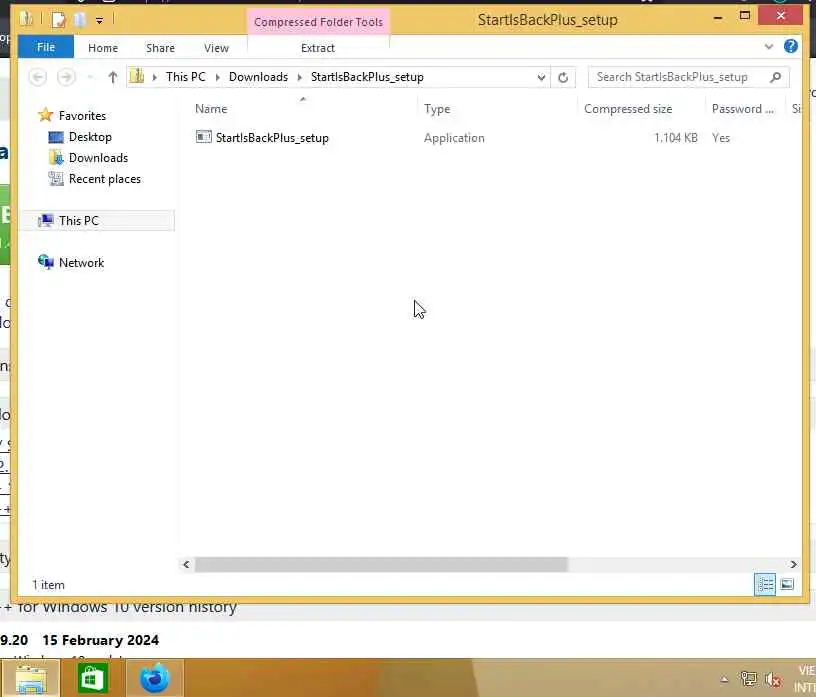This screenshot has width=816, height=697.
Task: Open Desktop in the navigation pane
Action: [90, 137]
